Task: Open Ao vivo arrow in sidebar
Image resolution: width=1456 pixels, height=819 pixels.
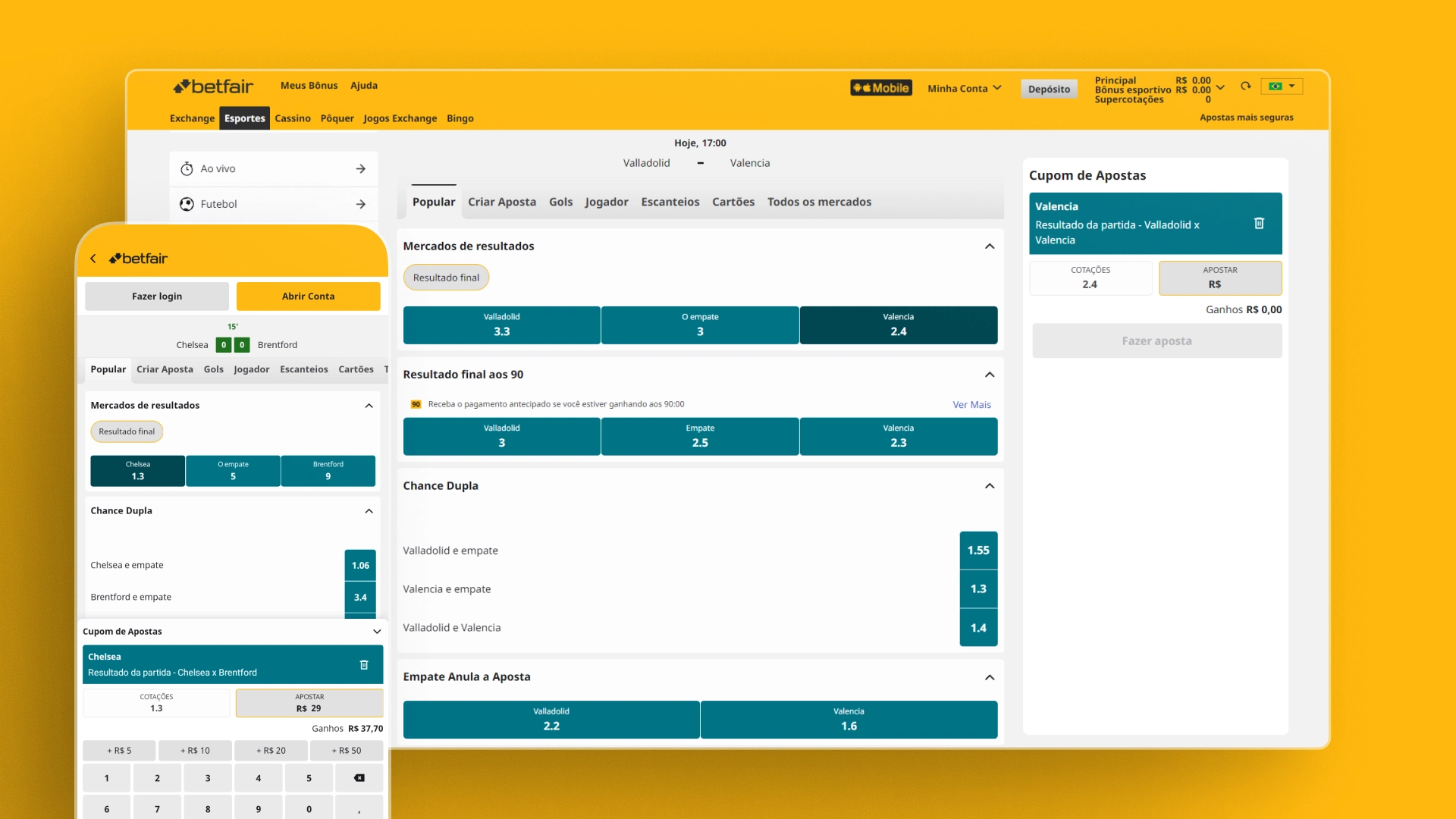Action: click(x=361, y=169)
